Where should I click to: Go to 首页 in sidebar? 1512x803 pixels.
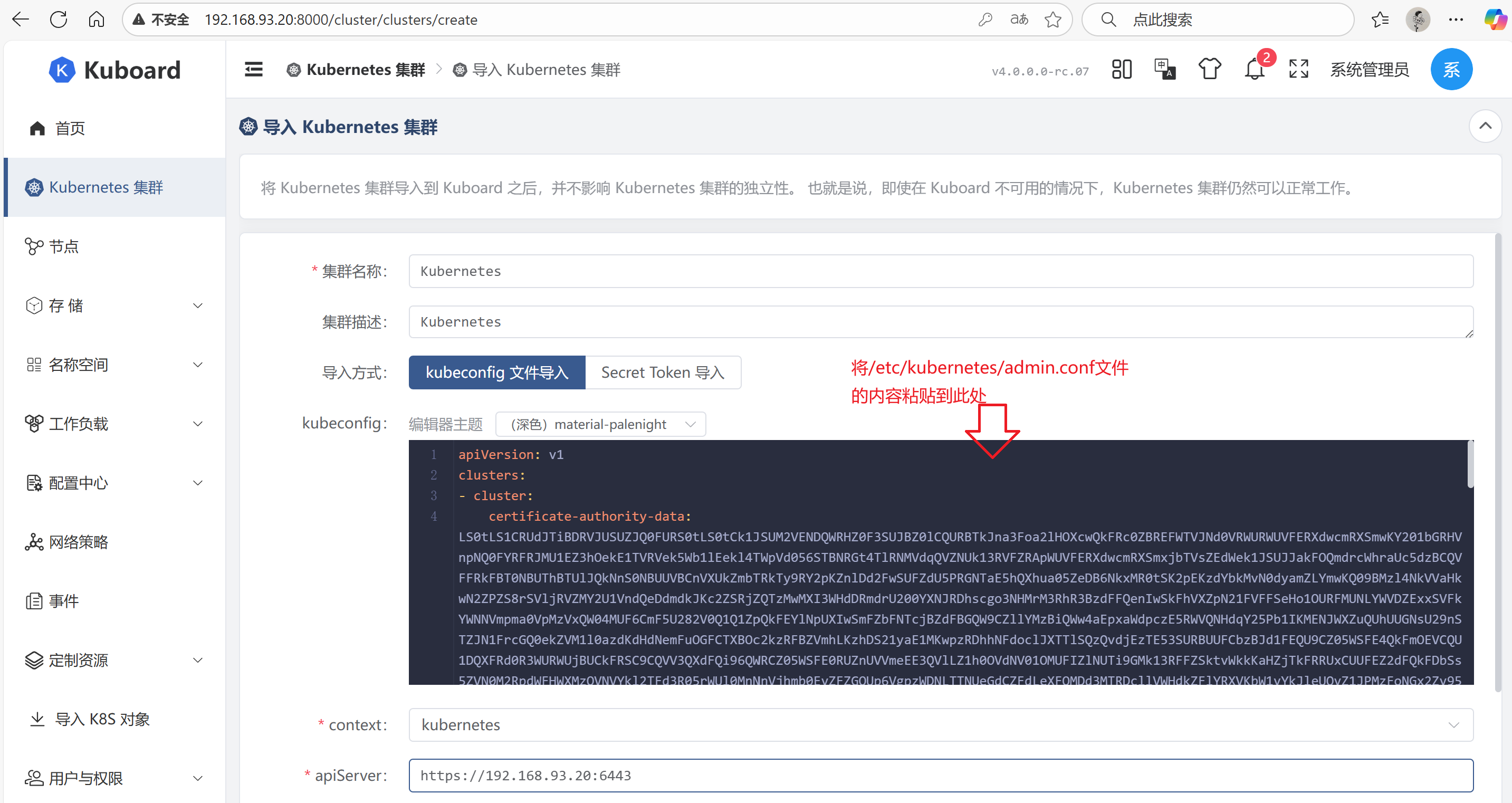click(115, 128)
